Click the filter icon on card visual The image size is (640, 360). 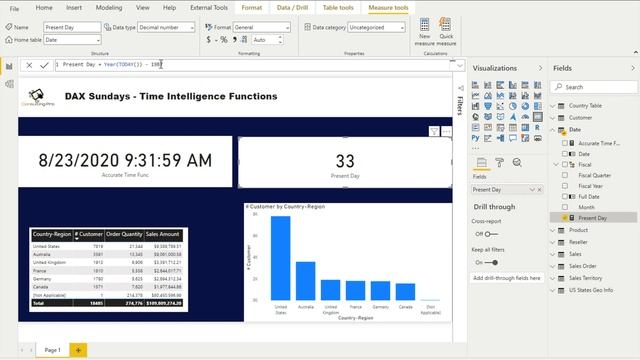pyautogui.click(x=434, y=131)
